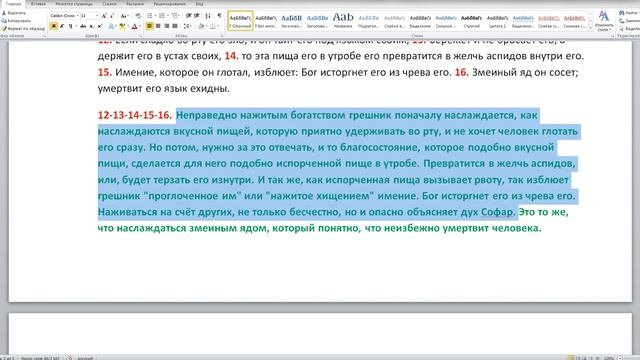Image resolution: width=640 pixels, height=360 pixels.
Task: Toggle Bold formatting
Action: [53, 26]
